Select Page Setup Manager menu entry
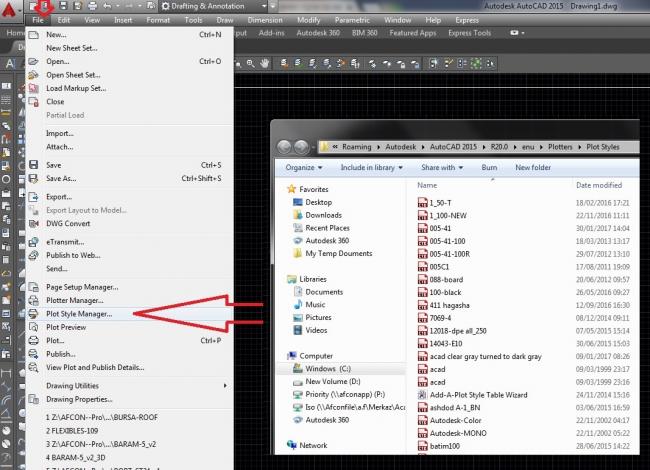Image resolution: width=650 pixels, height=470 pixels. (89, 286)
